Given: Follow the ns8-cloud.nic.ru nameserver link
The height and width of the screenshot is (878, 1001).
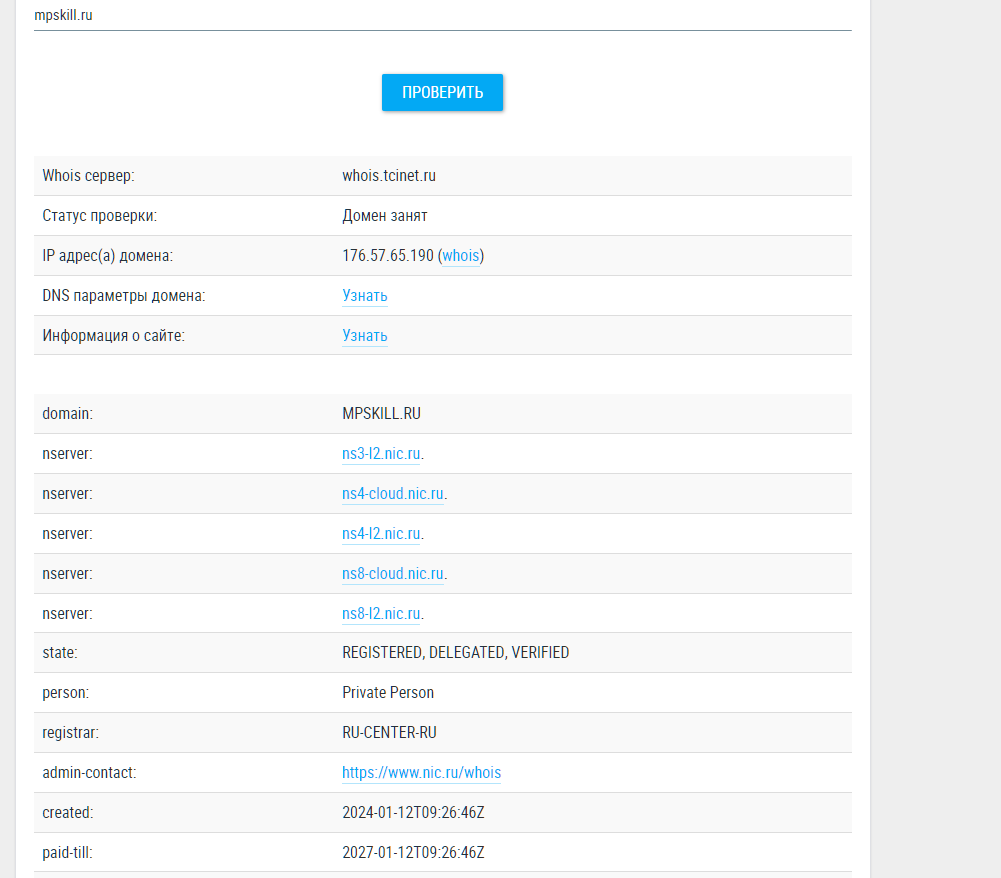Looking at the screenshot, I should click(x=392, y=574).
